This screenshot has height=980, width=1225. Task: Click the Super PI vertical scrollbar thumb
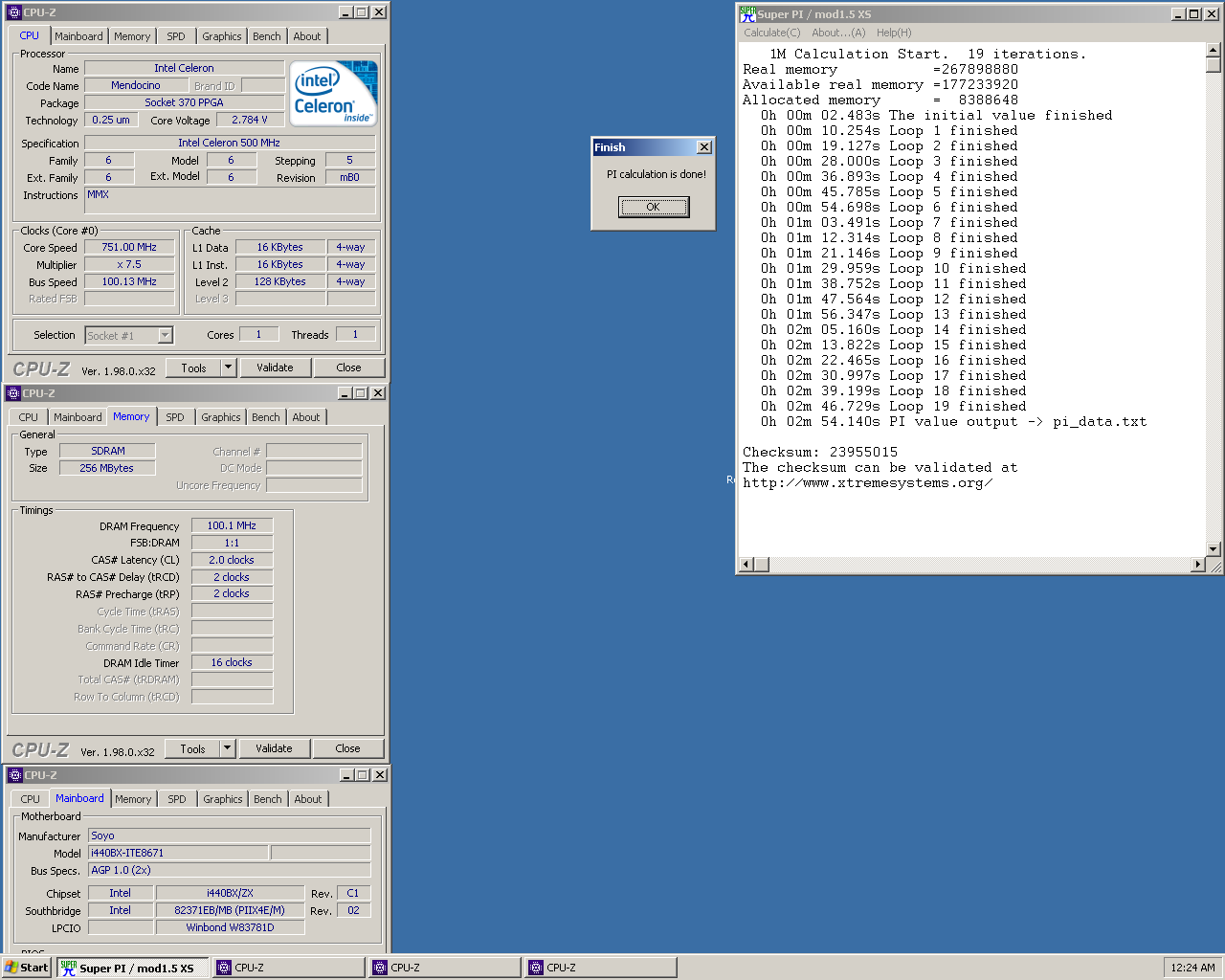click(x=1214, y=65)
